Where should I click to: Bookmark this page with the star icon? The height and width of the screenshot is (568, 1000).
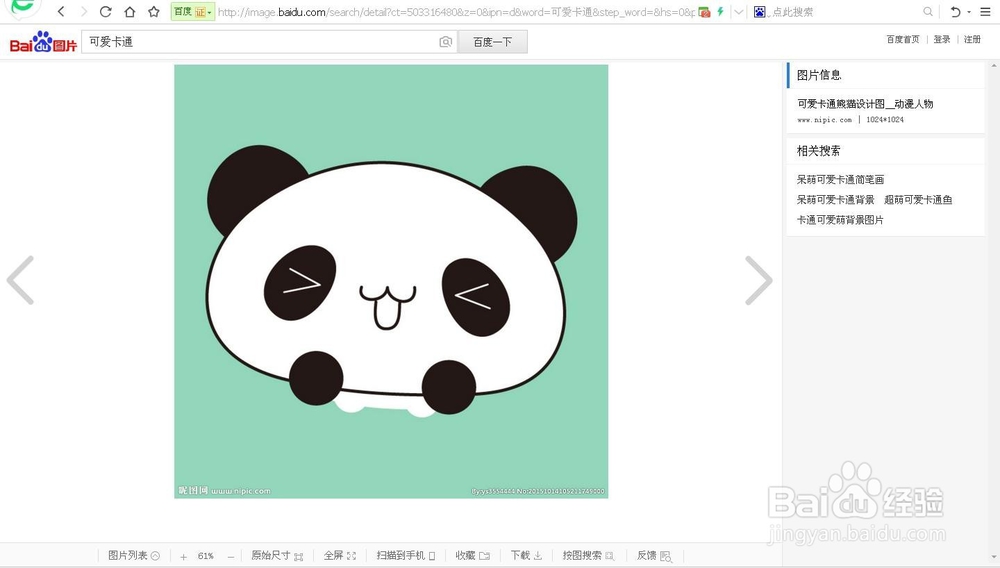pos(154,11)
